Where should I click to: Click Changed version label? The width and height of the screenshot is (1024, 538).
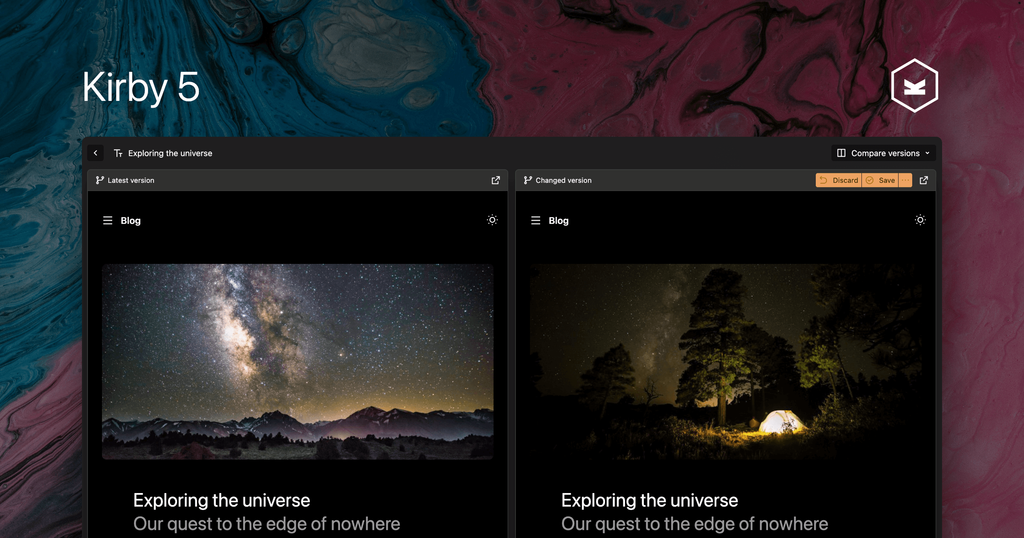coord(564,180)
